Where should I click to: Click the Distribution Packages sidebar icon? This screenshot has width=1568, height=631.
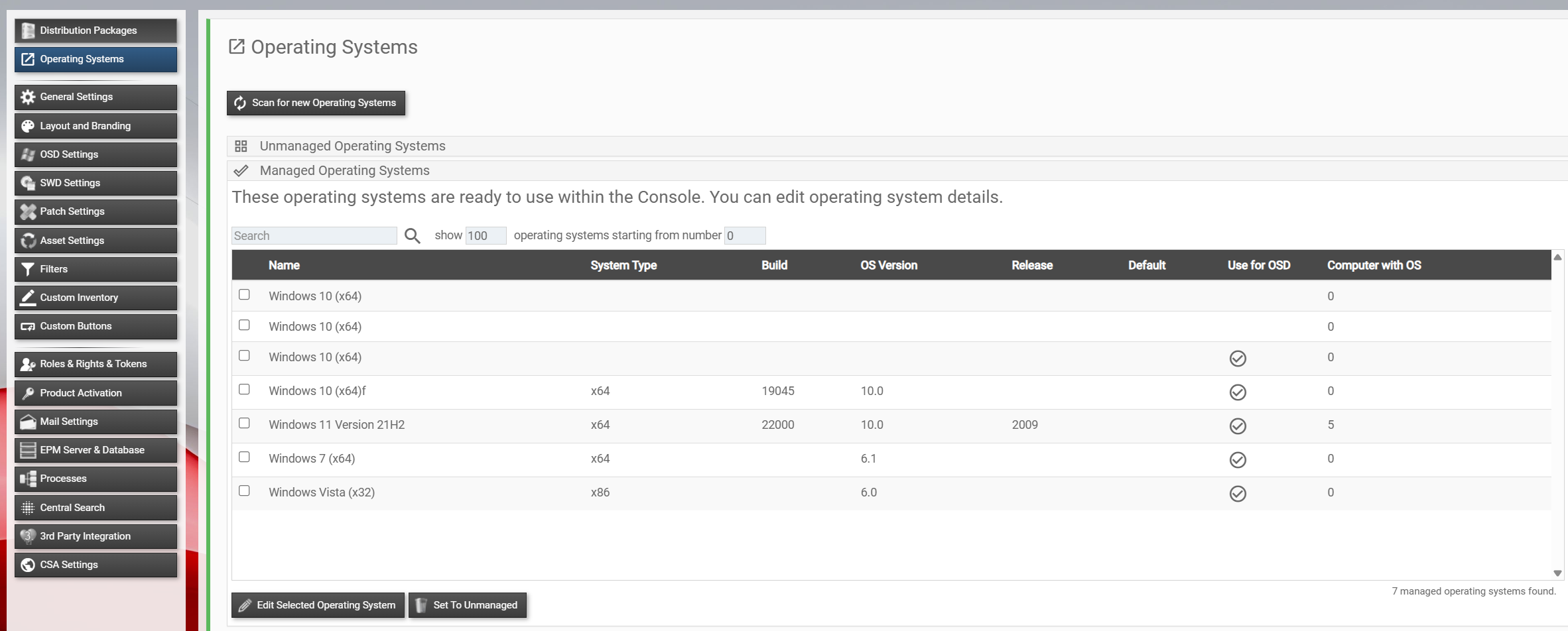28,30
